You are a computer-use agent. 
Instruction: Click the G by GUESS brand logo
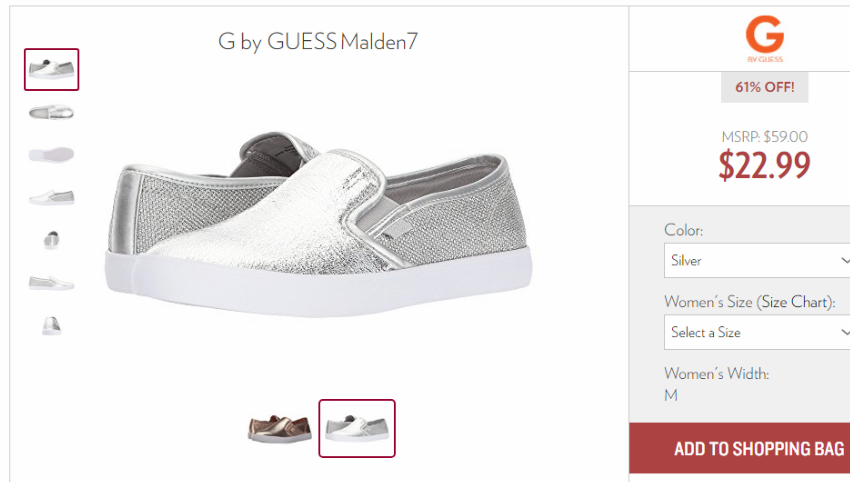tap(764, 39)
